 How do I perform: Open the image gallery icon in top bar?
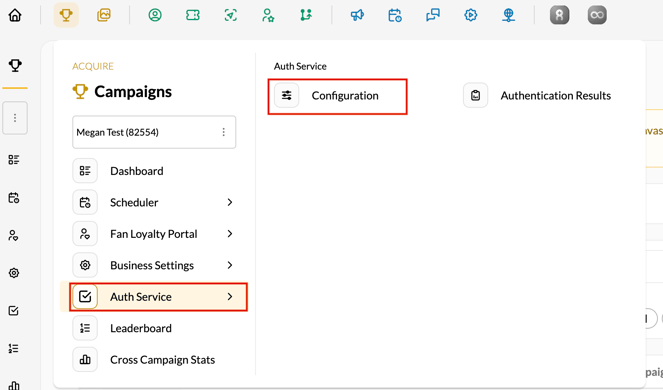coord(104,15)
